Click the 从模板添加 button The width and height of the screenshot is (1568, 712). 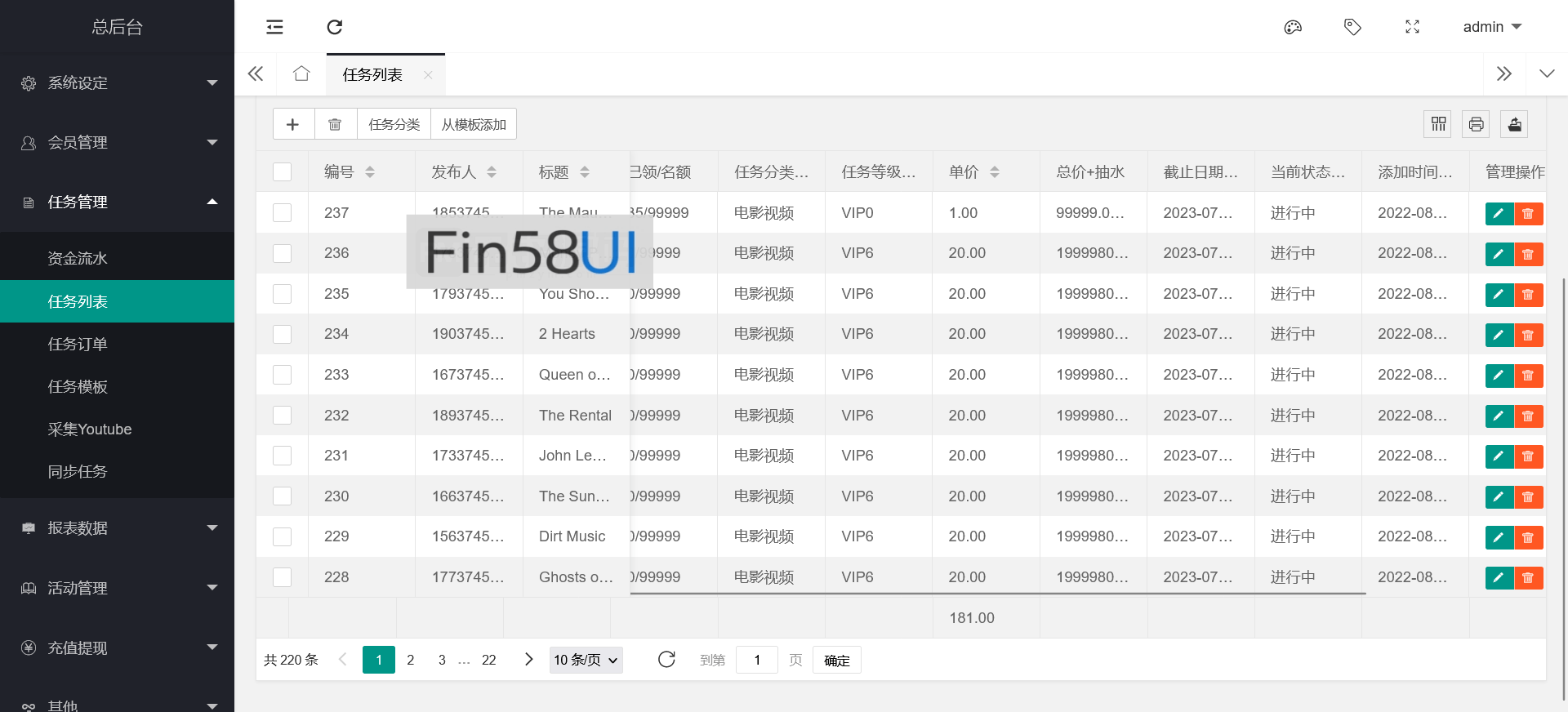point(474,124)
